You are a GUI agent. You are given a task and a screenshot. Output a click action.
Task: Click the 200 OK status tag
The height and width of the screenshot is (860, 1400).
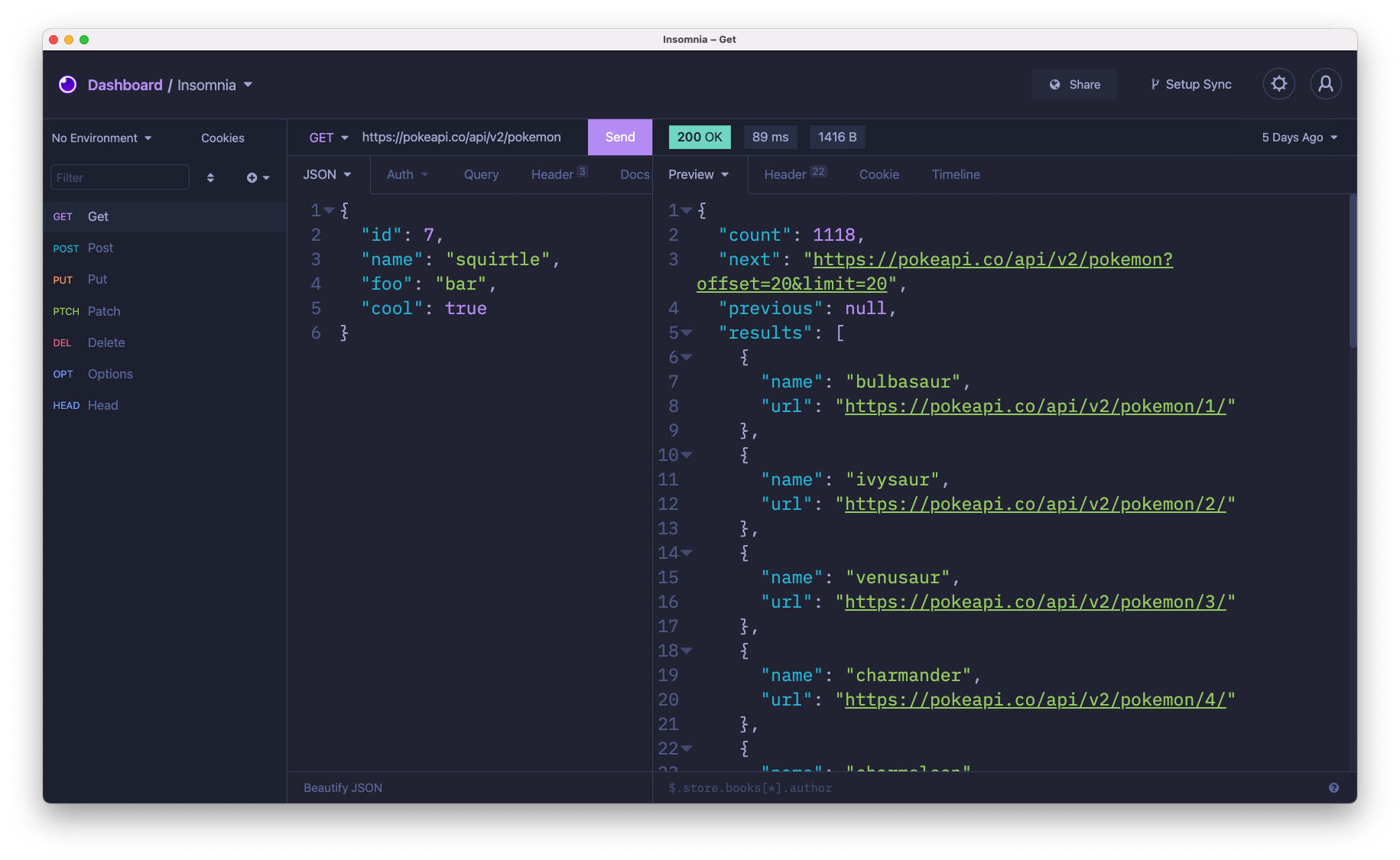pos(700,138)
